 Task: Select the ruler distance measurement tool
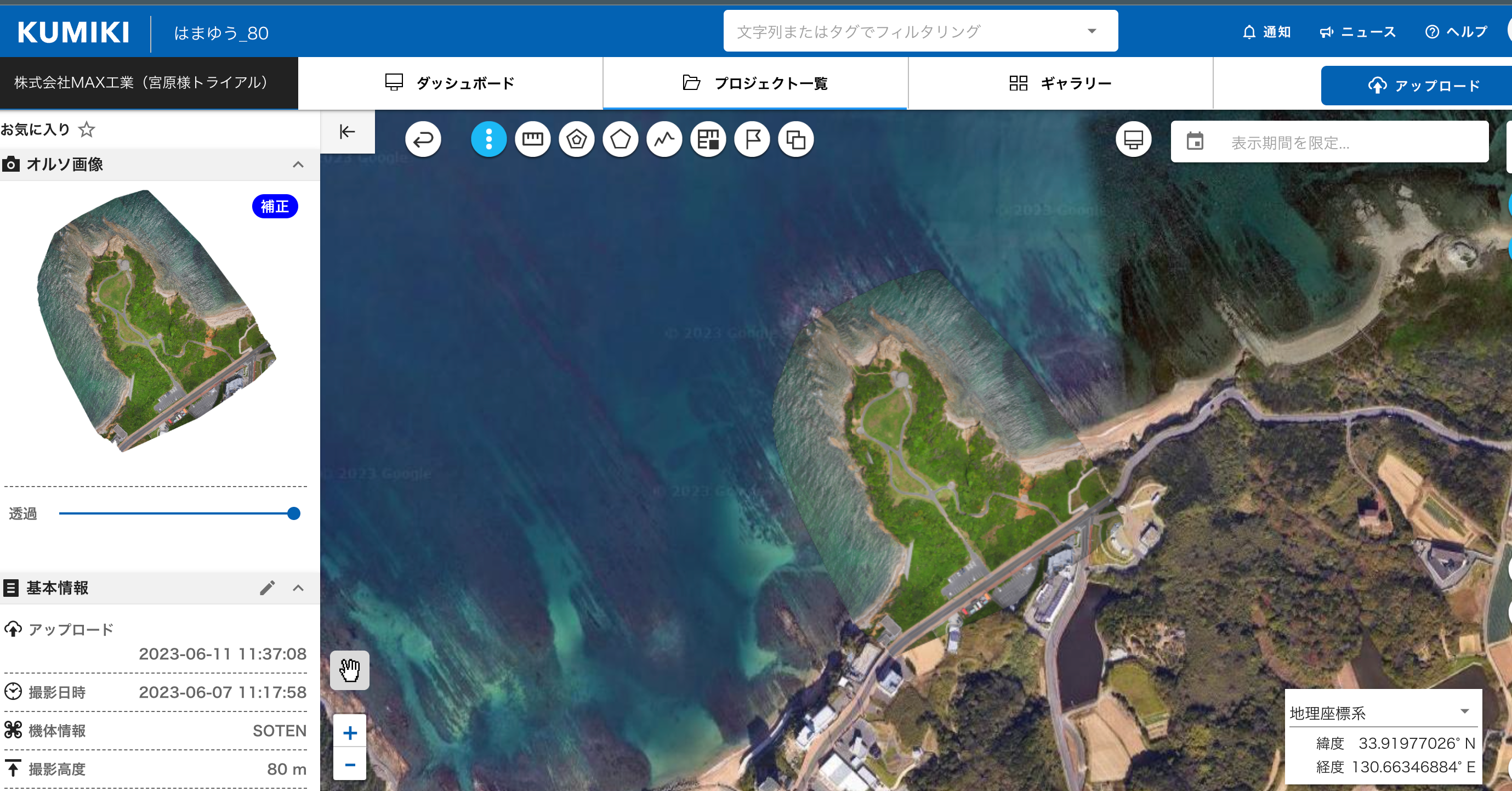coord(532,140)
